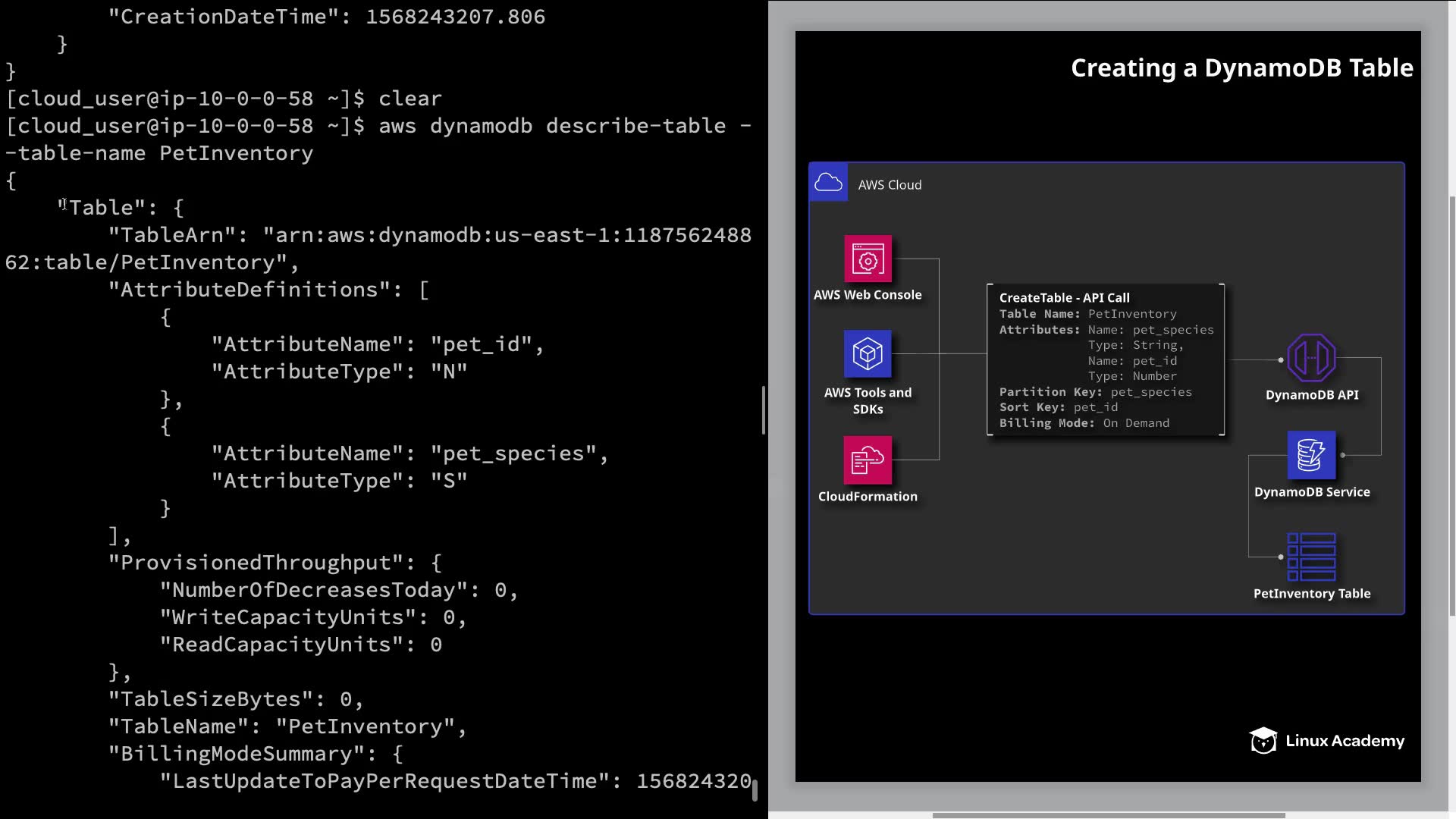This screenshot has width=1456, height=819.
Task: Click the TableArn line in terminal
Action: point(429,235)
